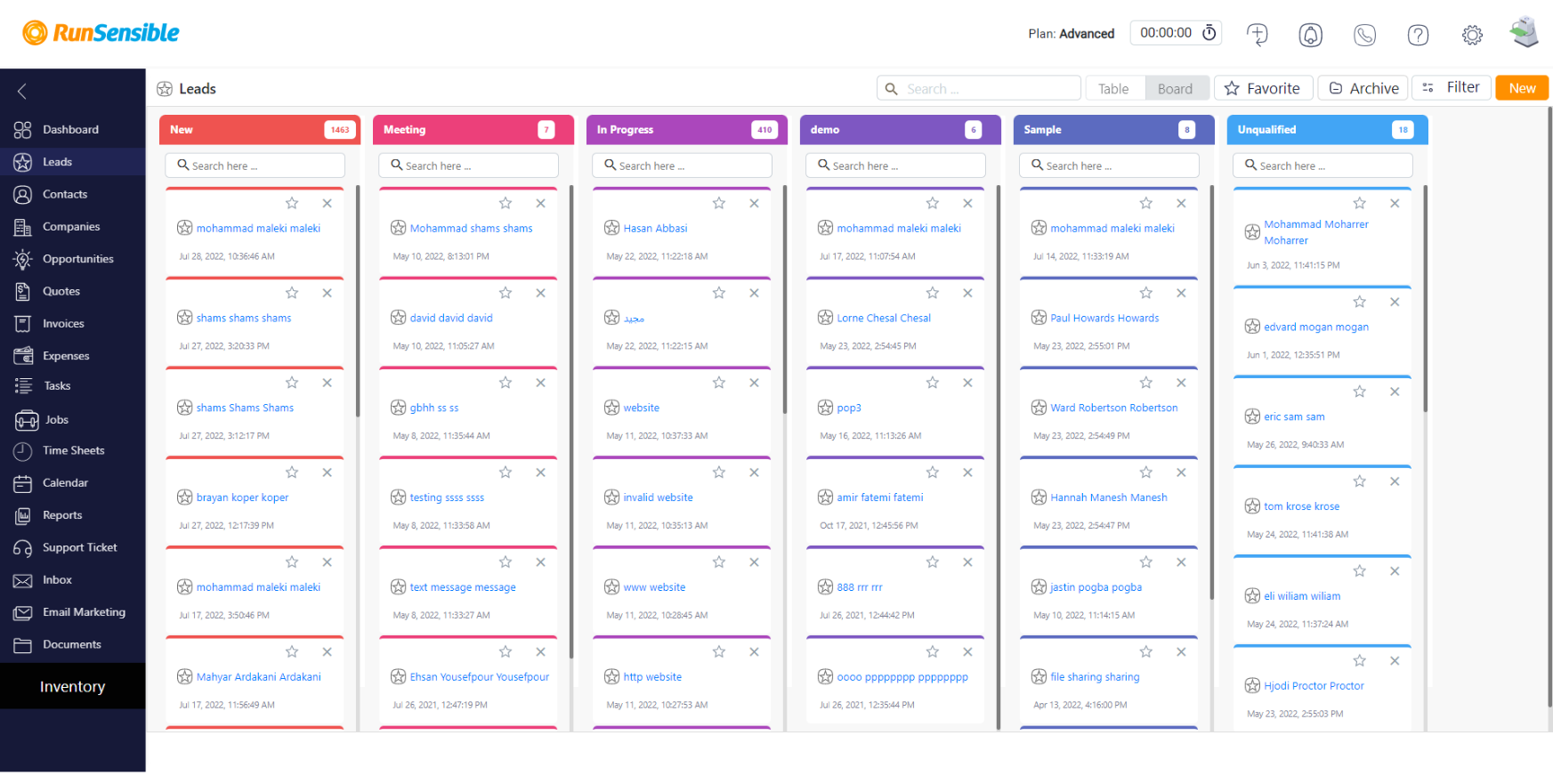The height and width of the screenshot is (784, 1553).
Task: Open Archive leads
Action: [x=1363, y=88]
